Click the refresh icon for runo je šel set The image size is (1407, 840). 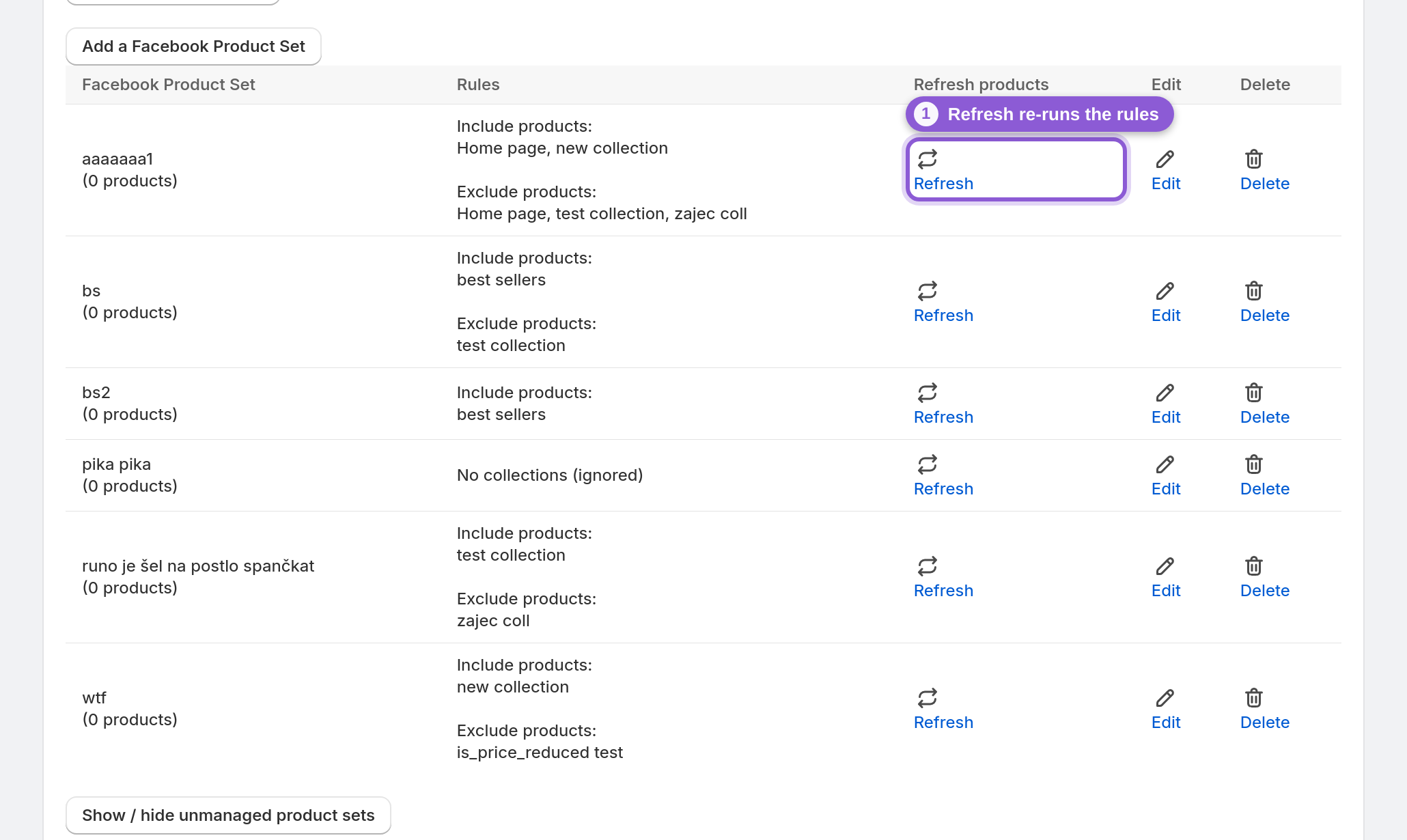[928, 566]
